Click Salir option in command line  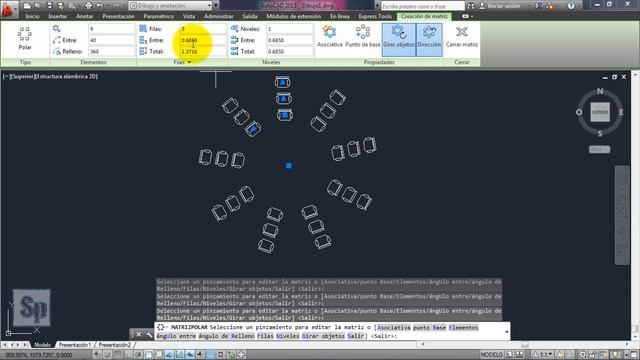(356, 336)
